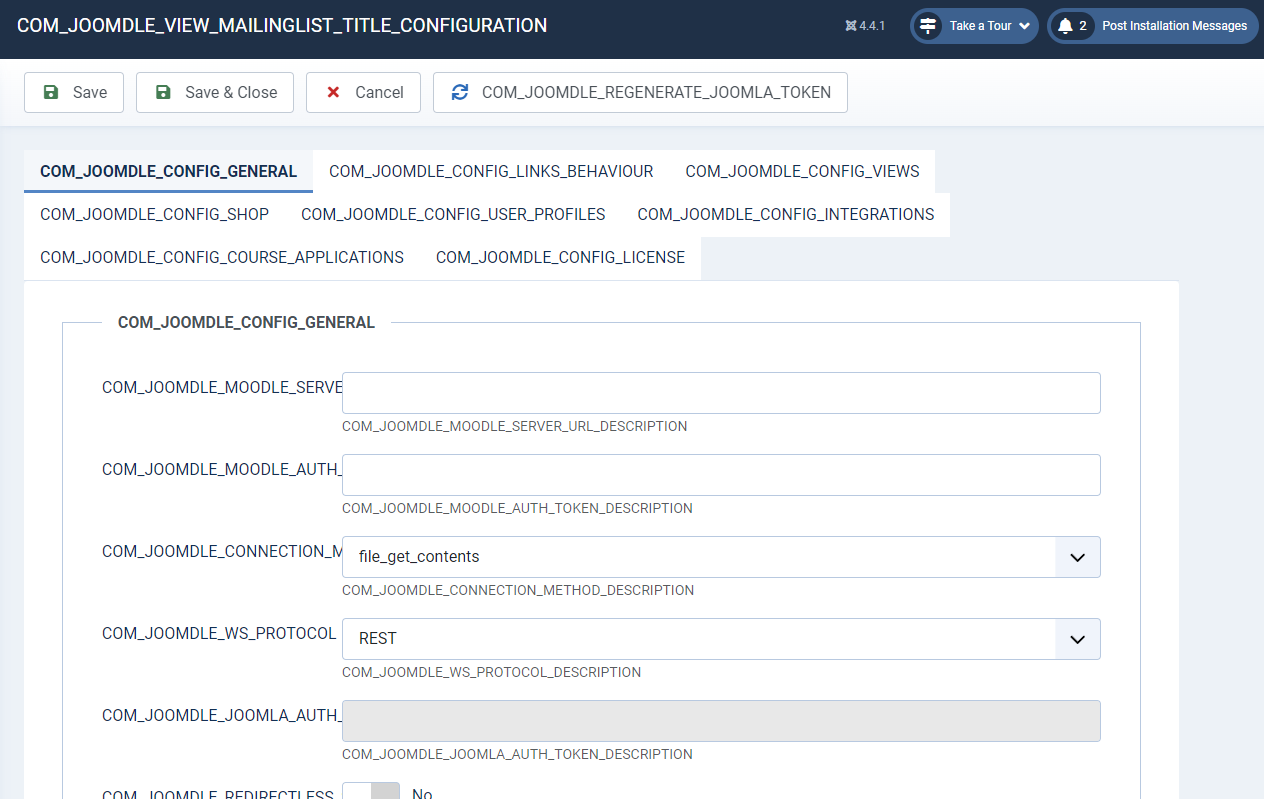Image resolution: width=1264 pixels, height=799 pixels.
Task: Focus the Moodle server URL input field
Action: pos(721,393)
